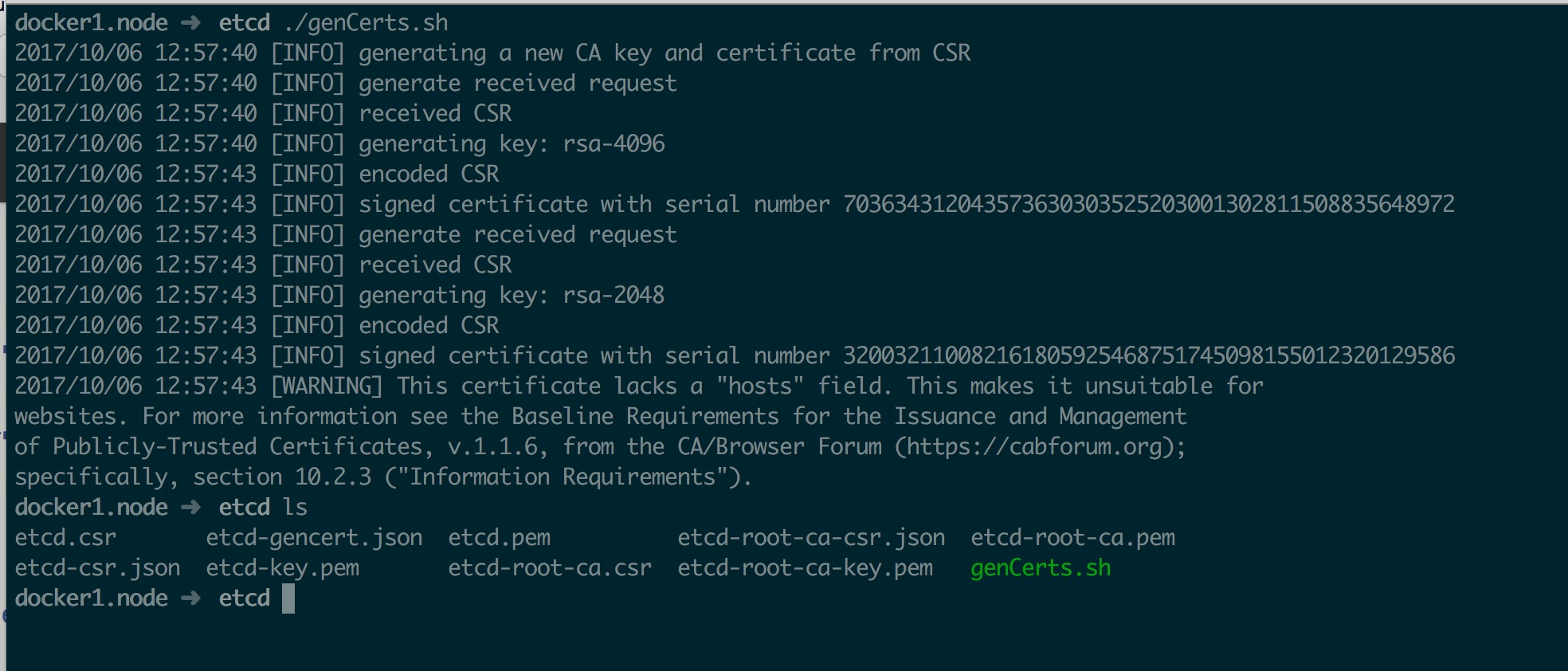Click the etcd-root-ca-csr.json file name
Screen dimensions: 1568x671
click(x=811, y=538)
